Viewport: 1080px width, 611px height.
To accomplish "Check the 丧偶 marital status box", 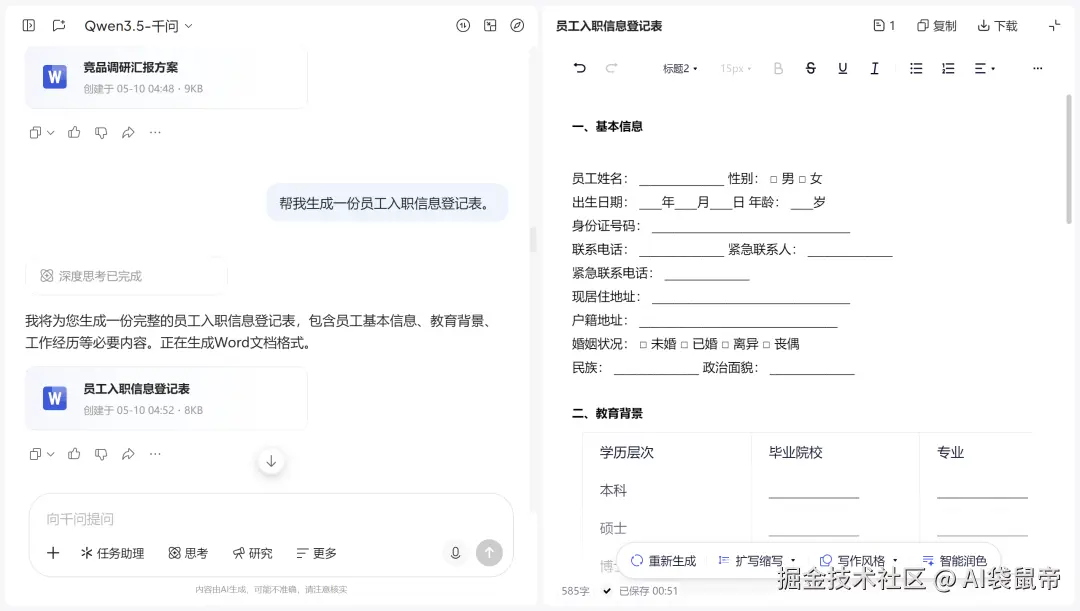I will click(767, 344).
